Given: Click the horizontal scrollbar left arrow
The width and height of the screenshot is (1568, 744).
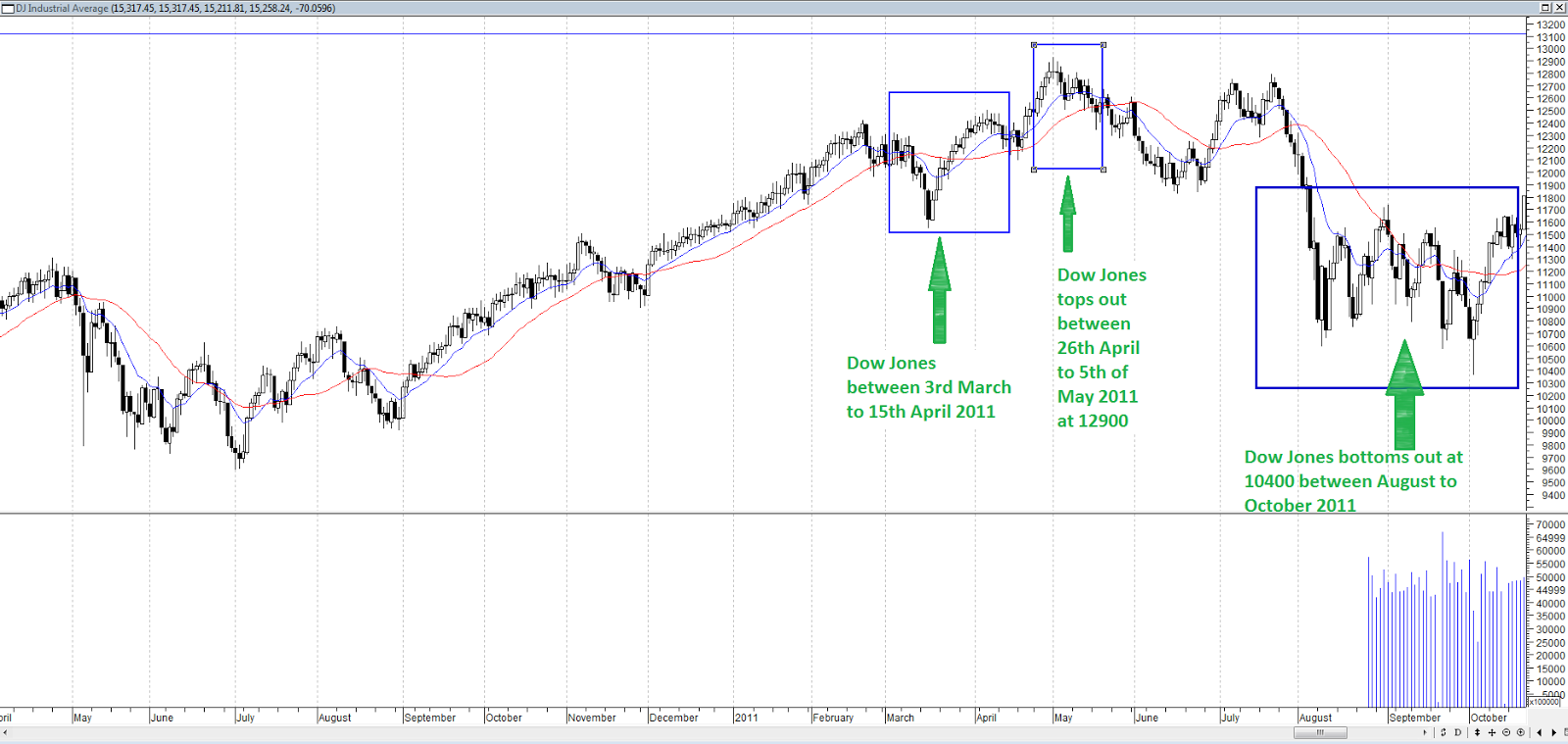Looking at the screenshot, I should tap(5, 732).
